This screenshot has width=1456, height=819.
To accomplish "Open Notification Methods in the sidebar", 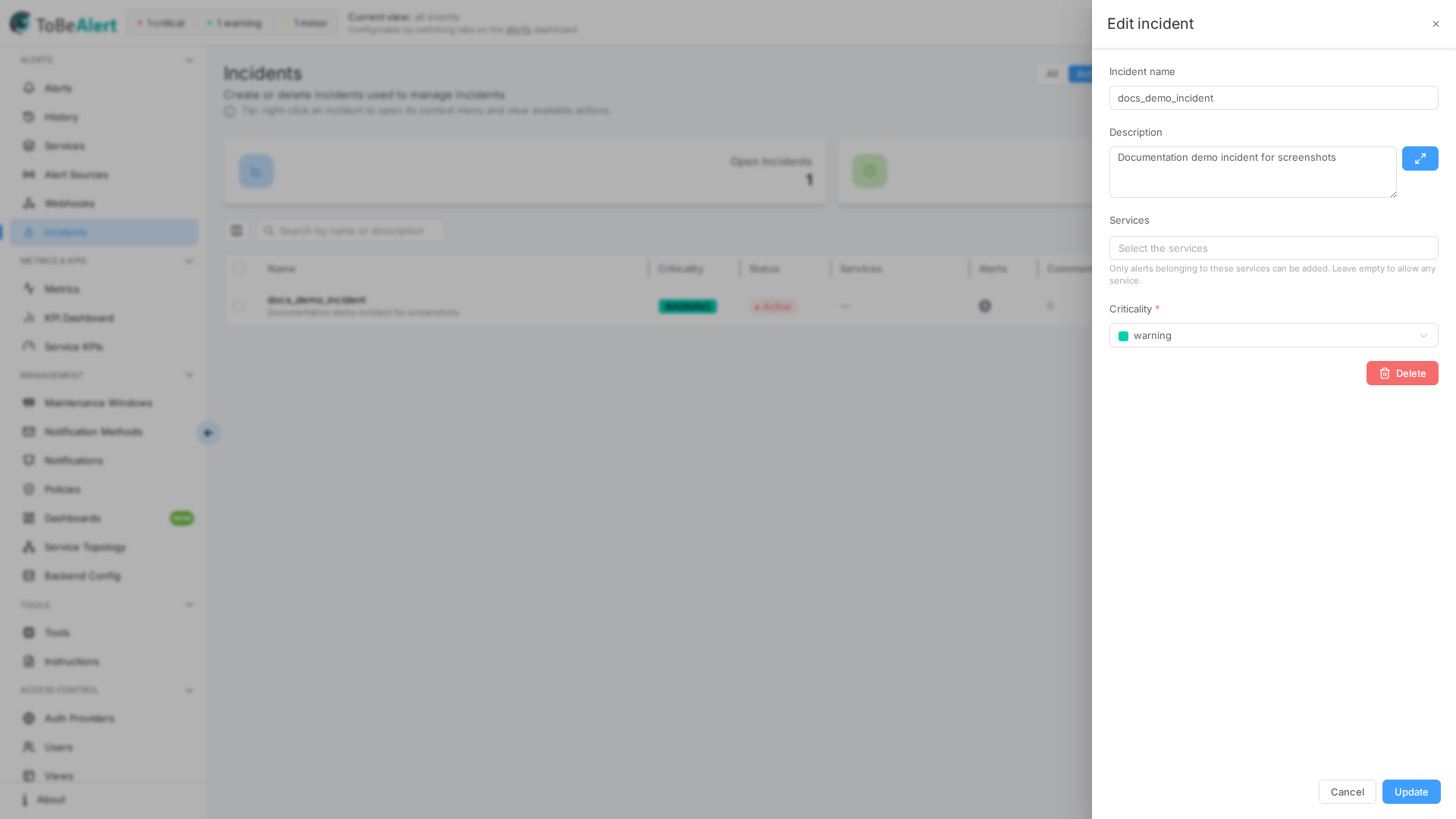I will click(104, 431).
